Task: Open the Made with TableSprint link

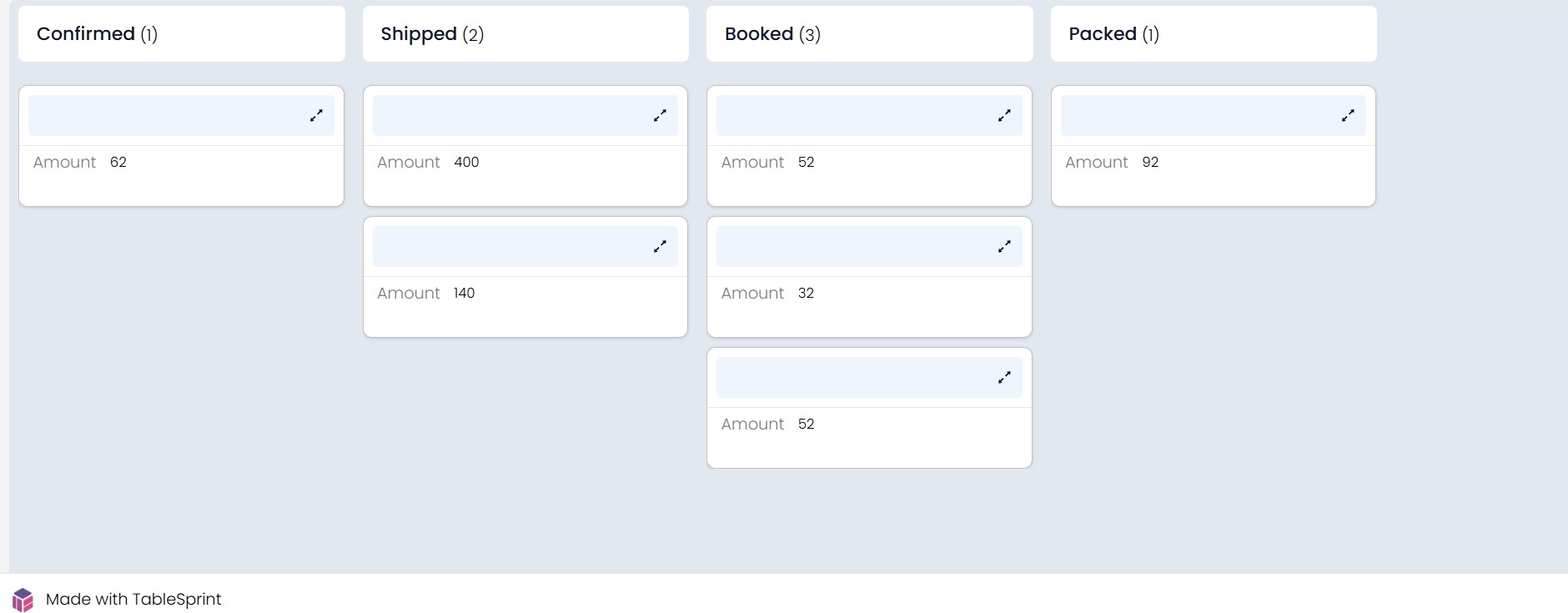Action: coord(133,600)
